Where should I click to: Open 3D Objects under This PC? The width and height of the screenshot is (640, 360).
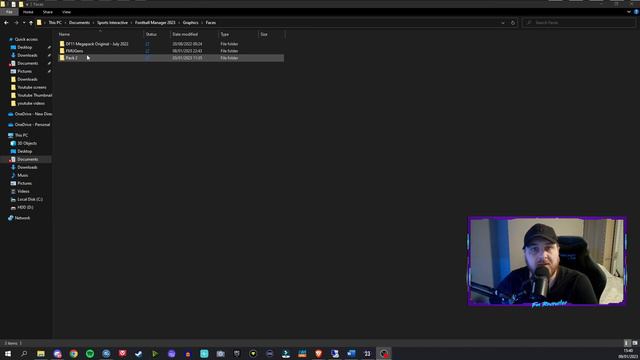pos(27,143)
